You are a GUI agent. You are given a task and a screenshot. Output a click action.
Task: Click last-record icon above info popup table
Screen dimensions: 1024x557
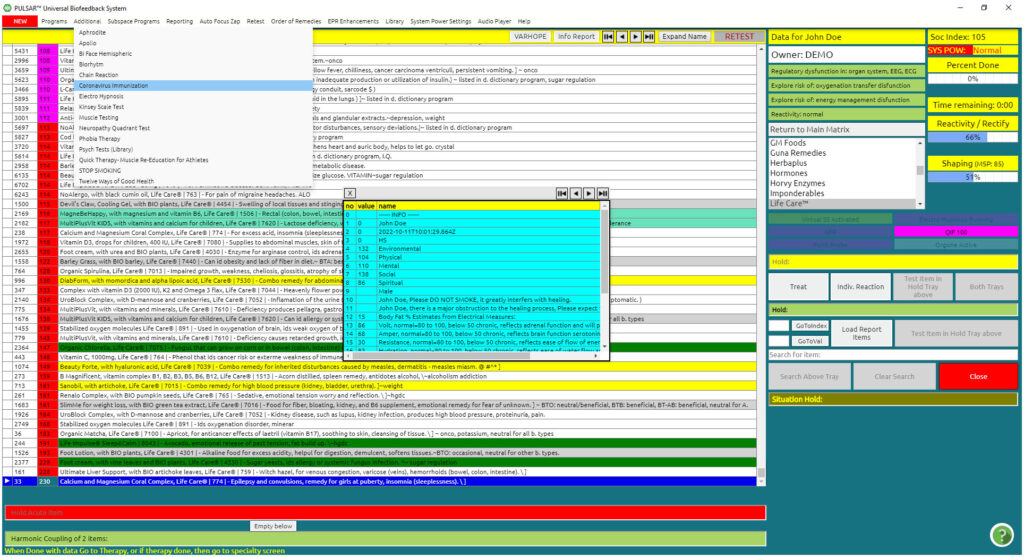tap(602, 193)
